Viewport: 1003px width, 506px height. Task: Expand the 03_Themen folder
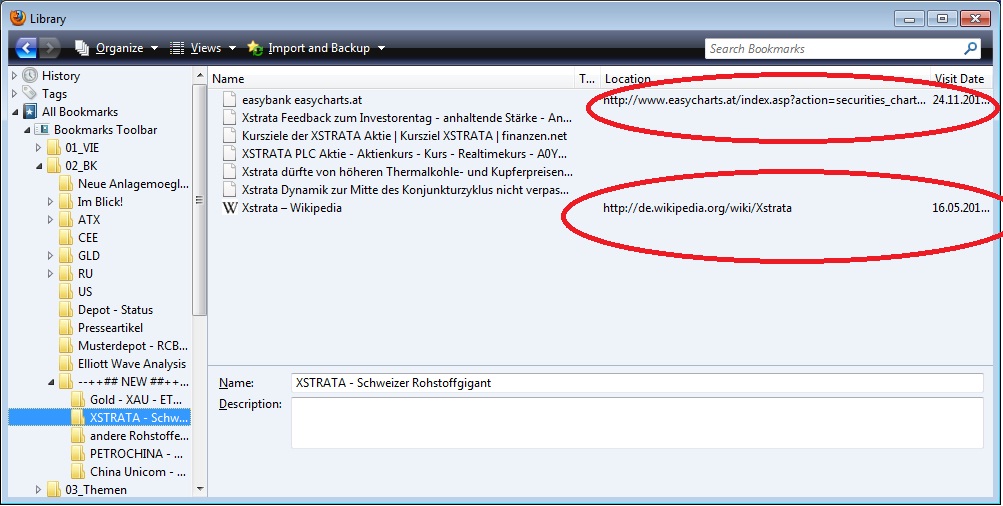[x=38, y=490]
